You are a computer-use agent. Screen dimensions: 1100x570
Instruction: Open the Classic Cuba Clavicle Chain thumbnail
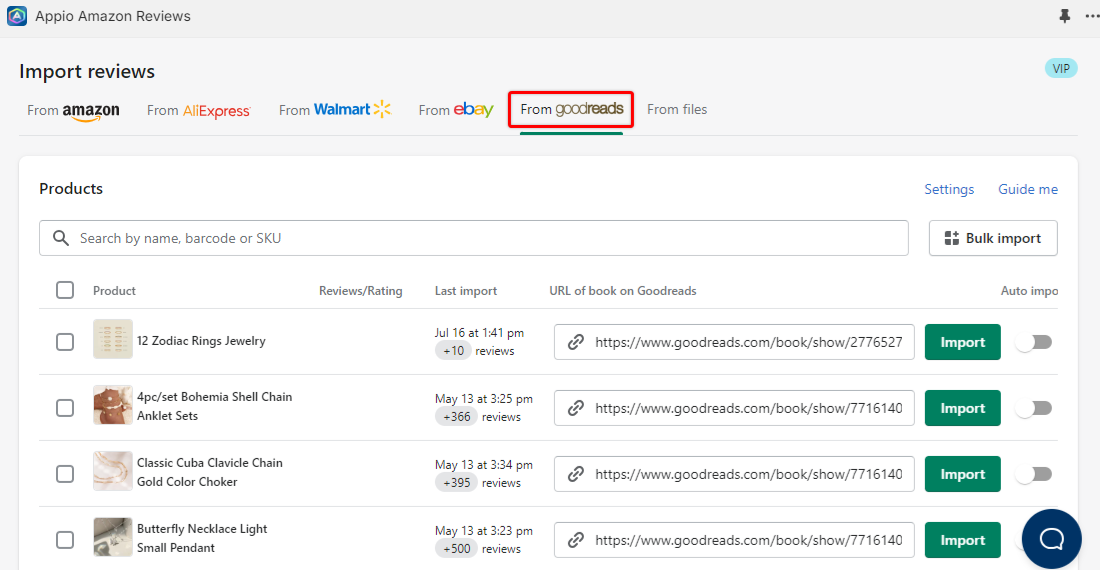[113, 471]
